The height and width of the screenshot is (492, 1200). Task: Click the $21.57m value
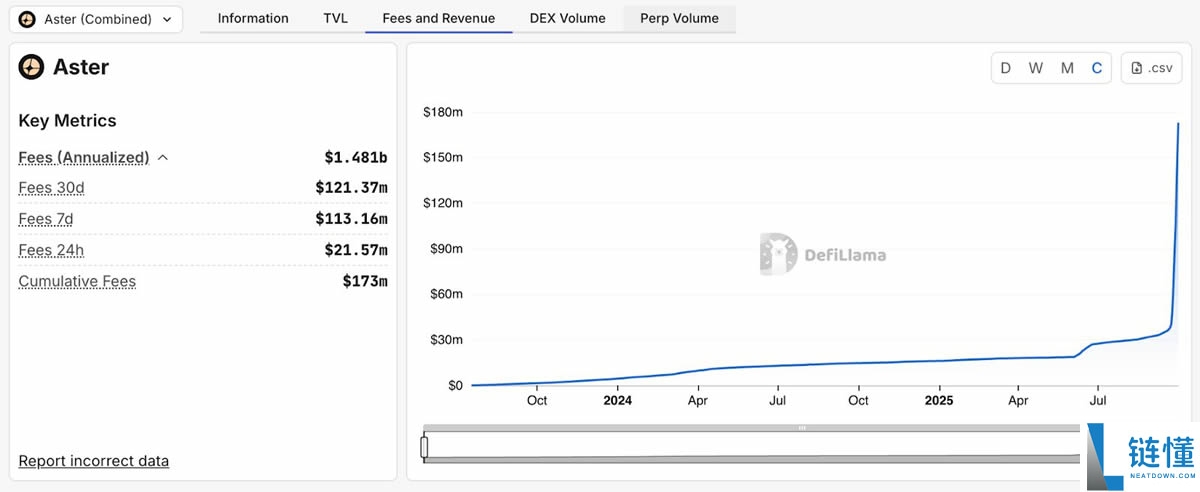(x=356, y=250)
